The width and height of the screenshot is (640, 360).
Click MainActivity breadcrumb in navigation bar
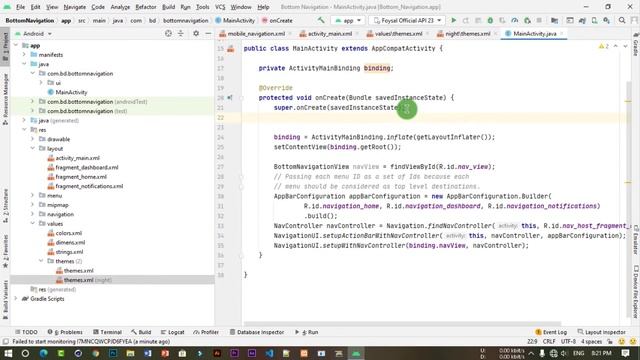click(x=235, y=20)
